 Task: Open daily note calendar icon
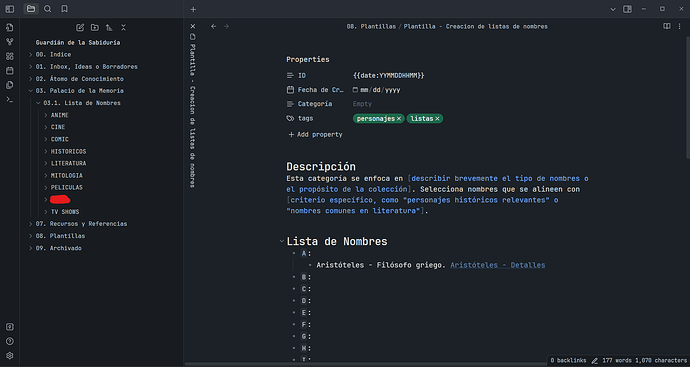pyautogui.click(x=10, y=70)
